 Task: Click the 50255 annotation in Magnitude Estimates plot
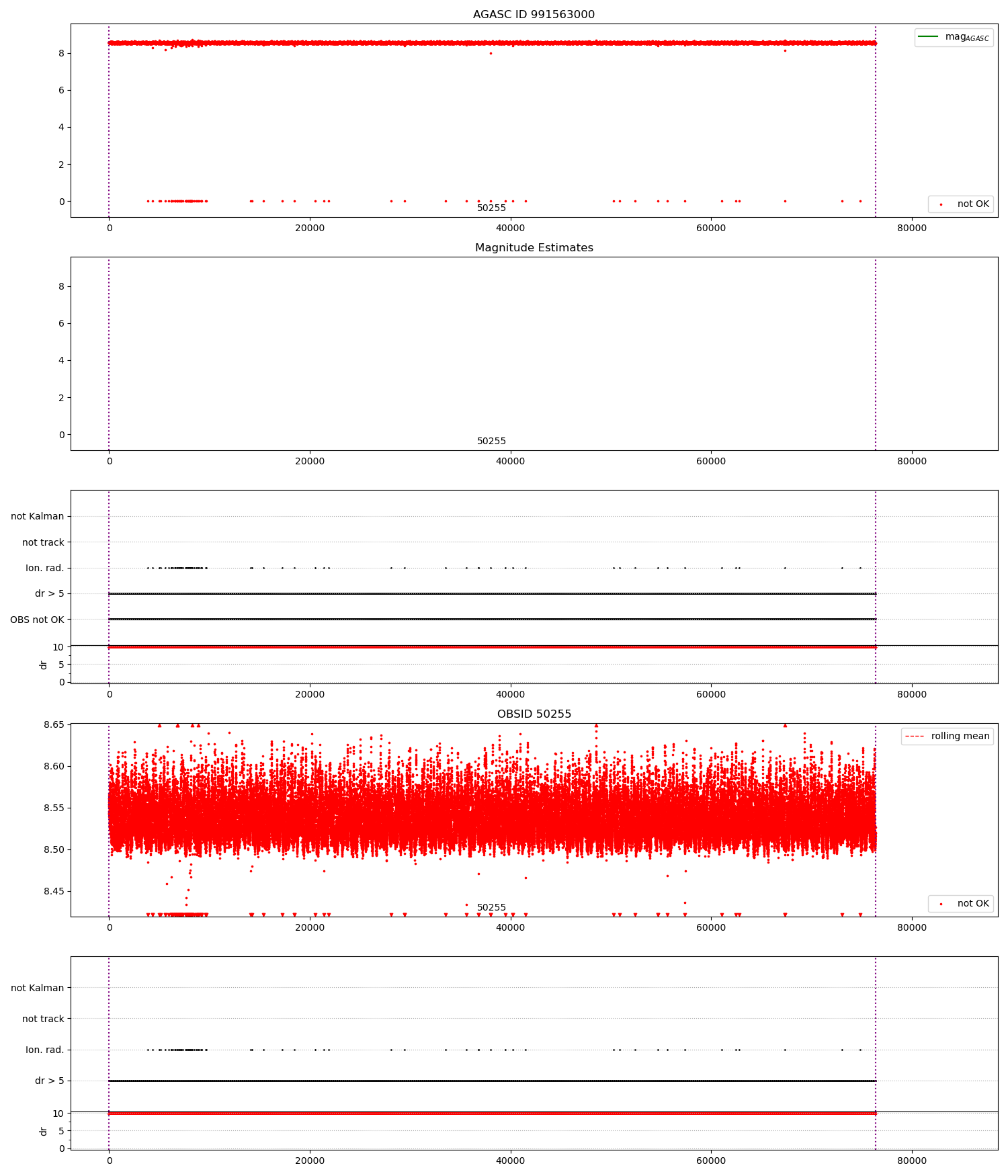tap(491, 441)
